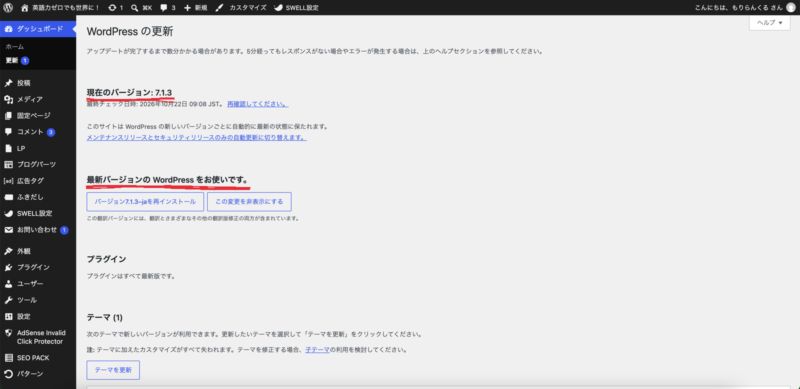Click メンテナンスリリース自動更新切り替え link
The height and width of the screenshot is (389, 800).
click(x=196, y=138)
